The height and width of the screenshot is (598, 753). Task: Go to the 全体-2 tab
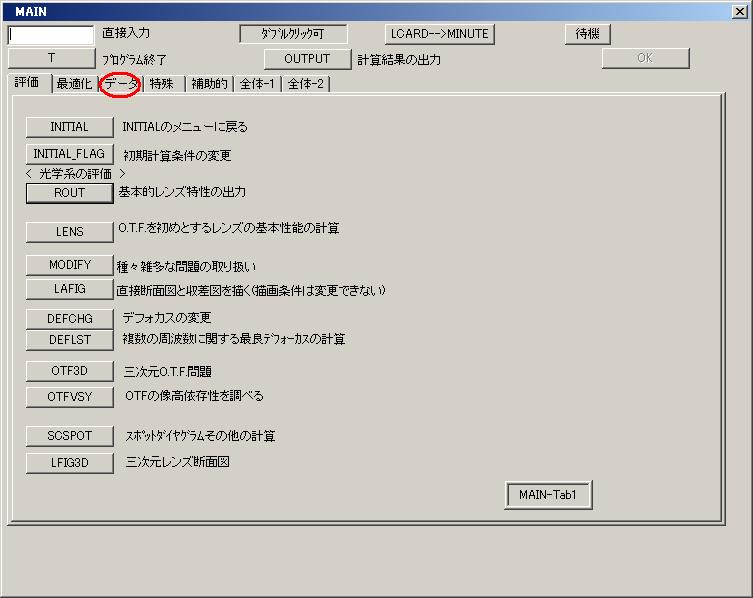point(306,84)
